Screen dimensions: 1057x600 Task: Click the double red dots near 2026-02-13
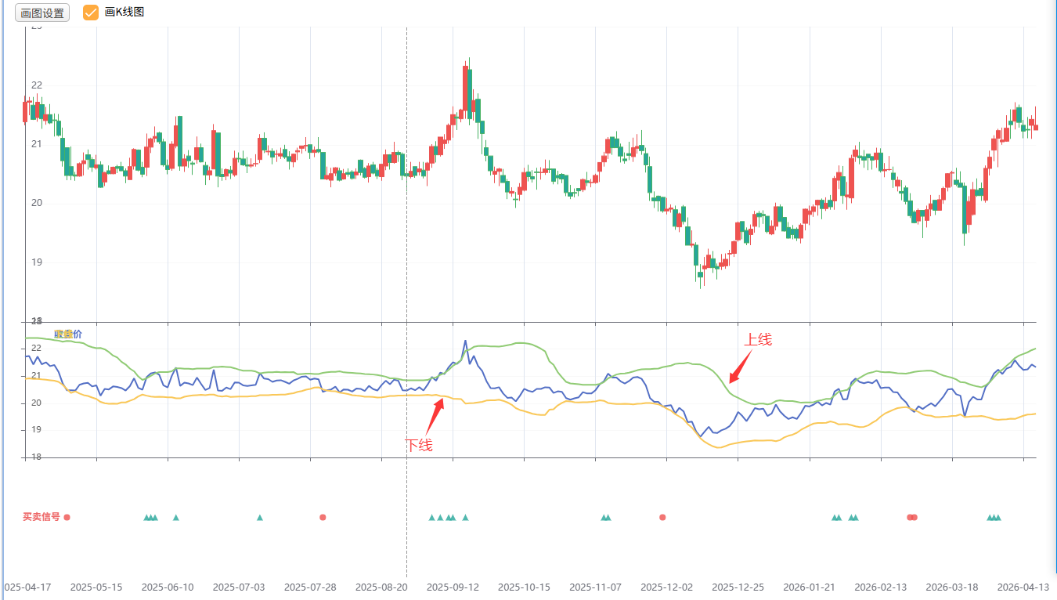point(911,517)
